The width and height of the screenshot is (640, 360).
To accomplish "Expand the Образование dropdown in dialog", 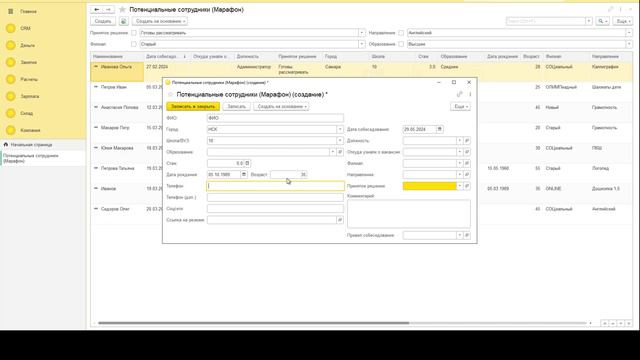I will pos(333,152).
